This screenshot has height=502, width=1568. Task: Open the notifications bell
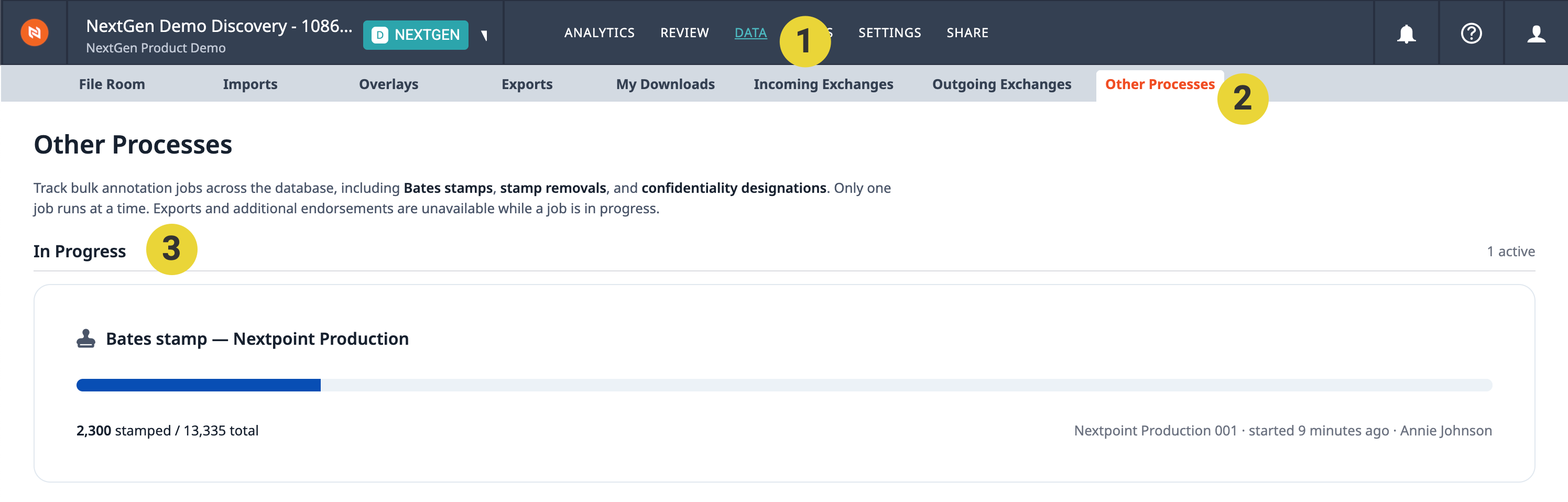pyautogui.click(x=1406, y=34)
